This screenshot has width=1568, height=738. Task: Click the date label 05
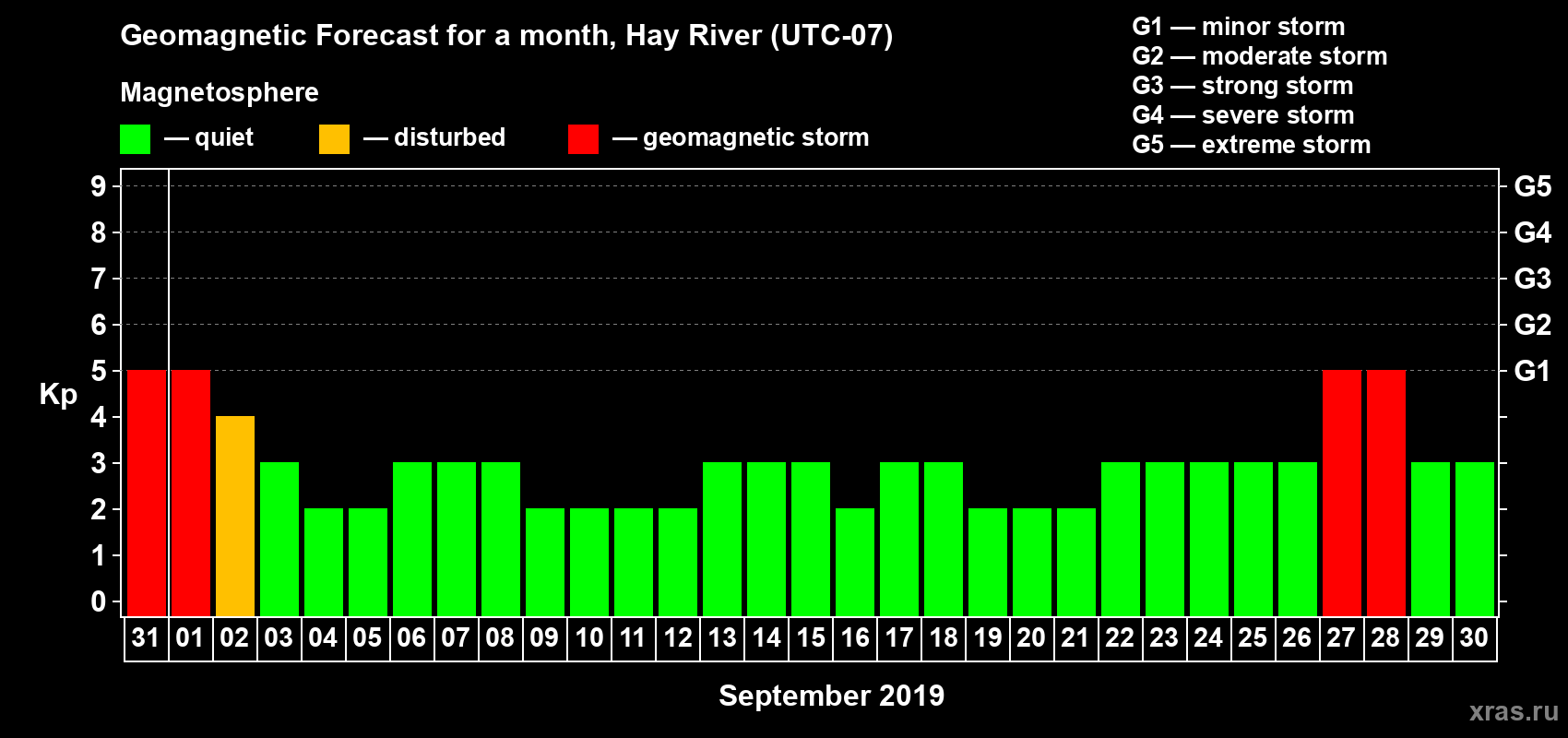[367, 637]
